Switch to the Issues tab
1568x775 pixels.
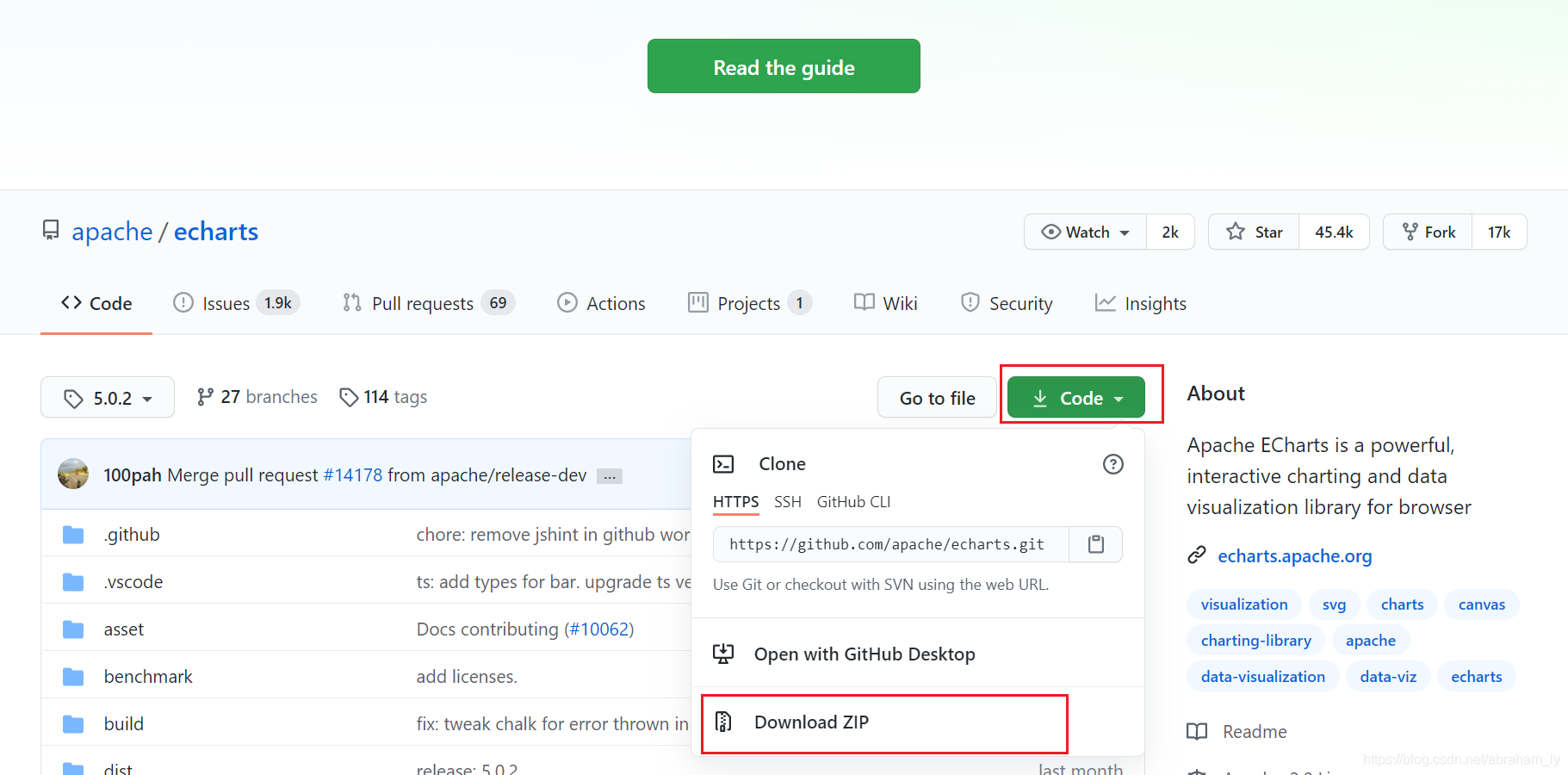237,303
